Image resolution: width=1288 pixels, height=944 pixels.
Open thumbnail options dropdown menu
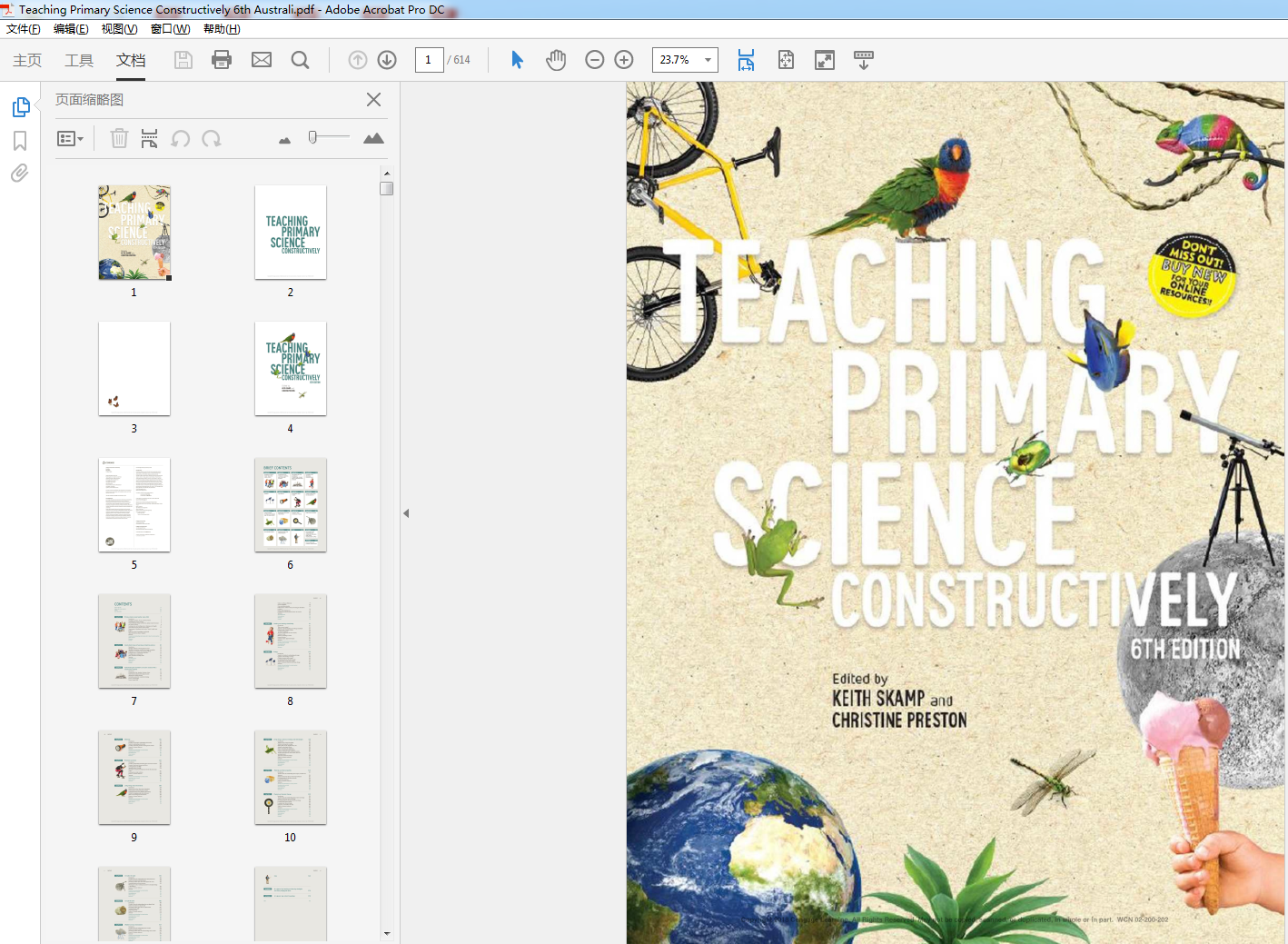click(70, 138)
